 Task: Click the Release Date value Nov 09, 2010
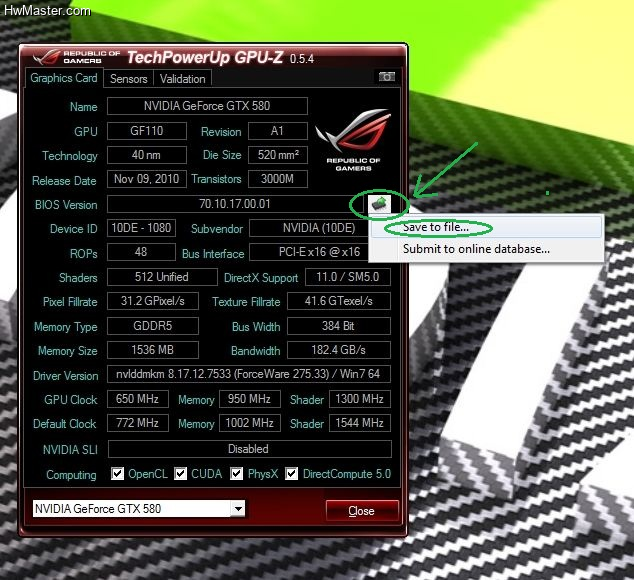tap(147, 179)
